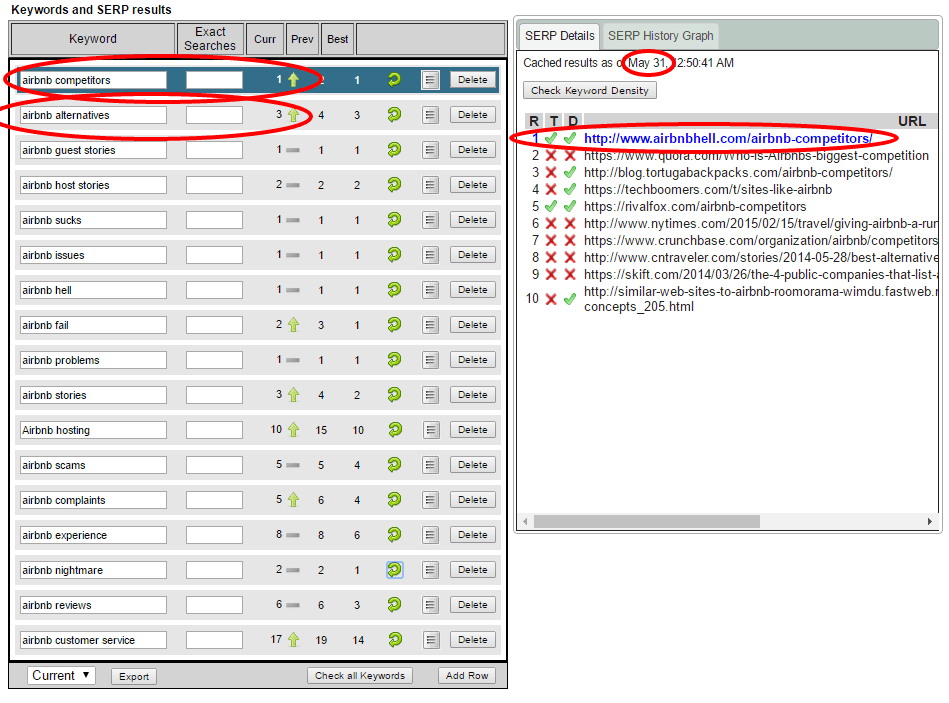Screen dimensions: 949x703
Task: Open details list for airbnb reviews
Action: 430,605
